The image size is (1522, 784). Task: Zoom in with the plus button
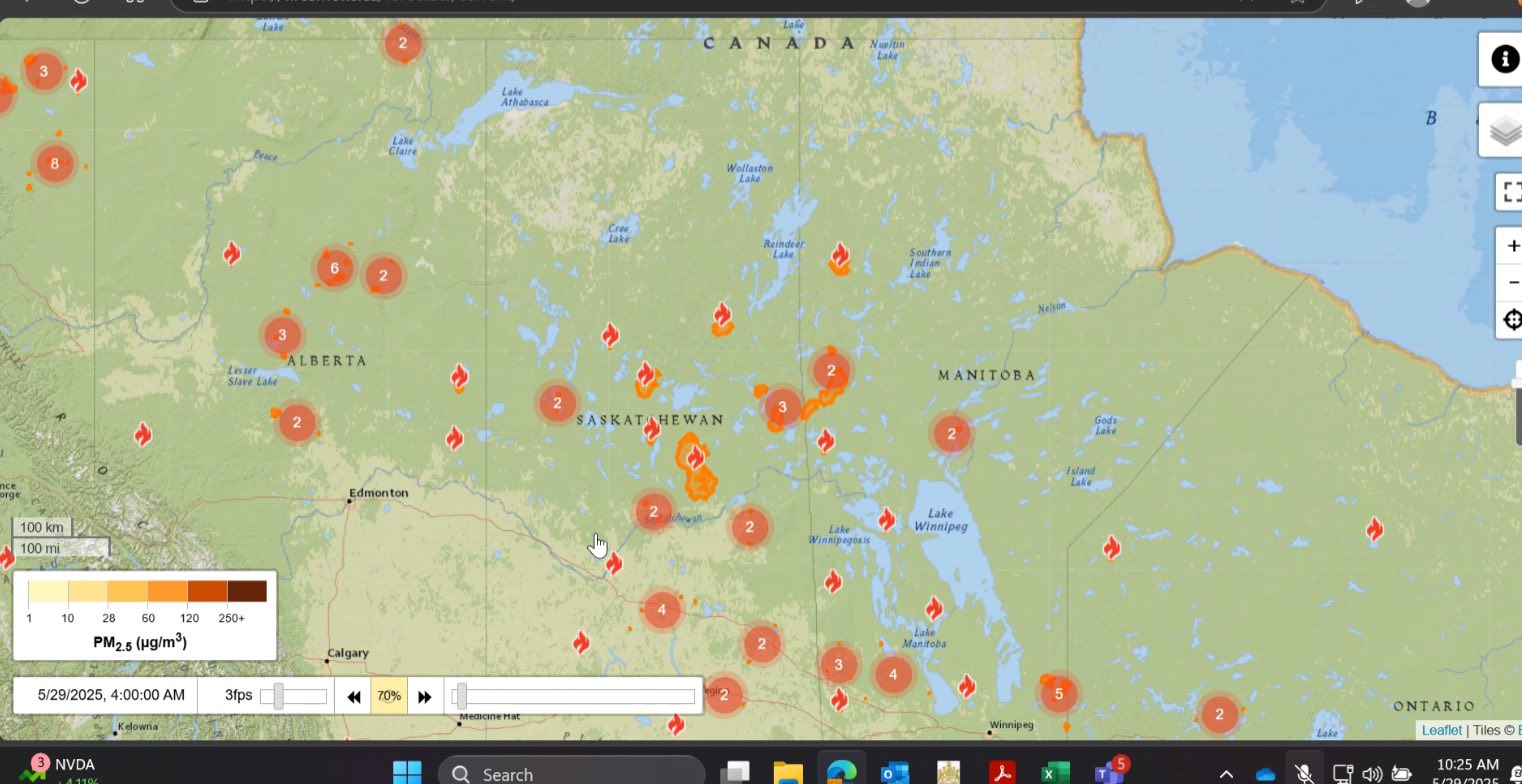pyautogui.click(x=1511, y=246)
